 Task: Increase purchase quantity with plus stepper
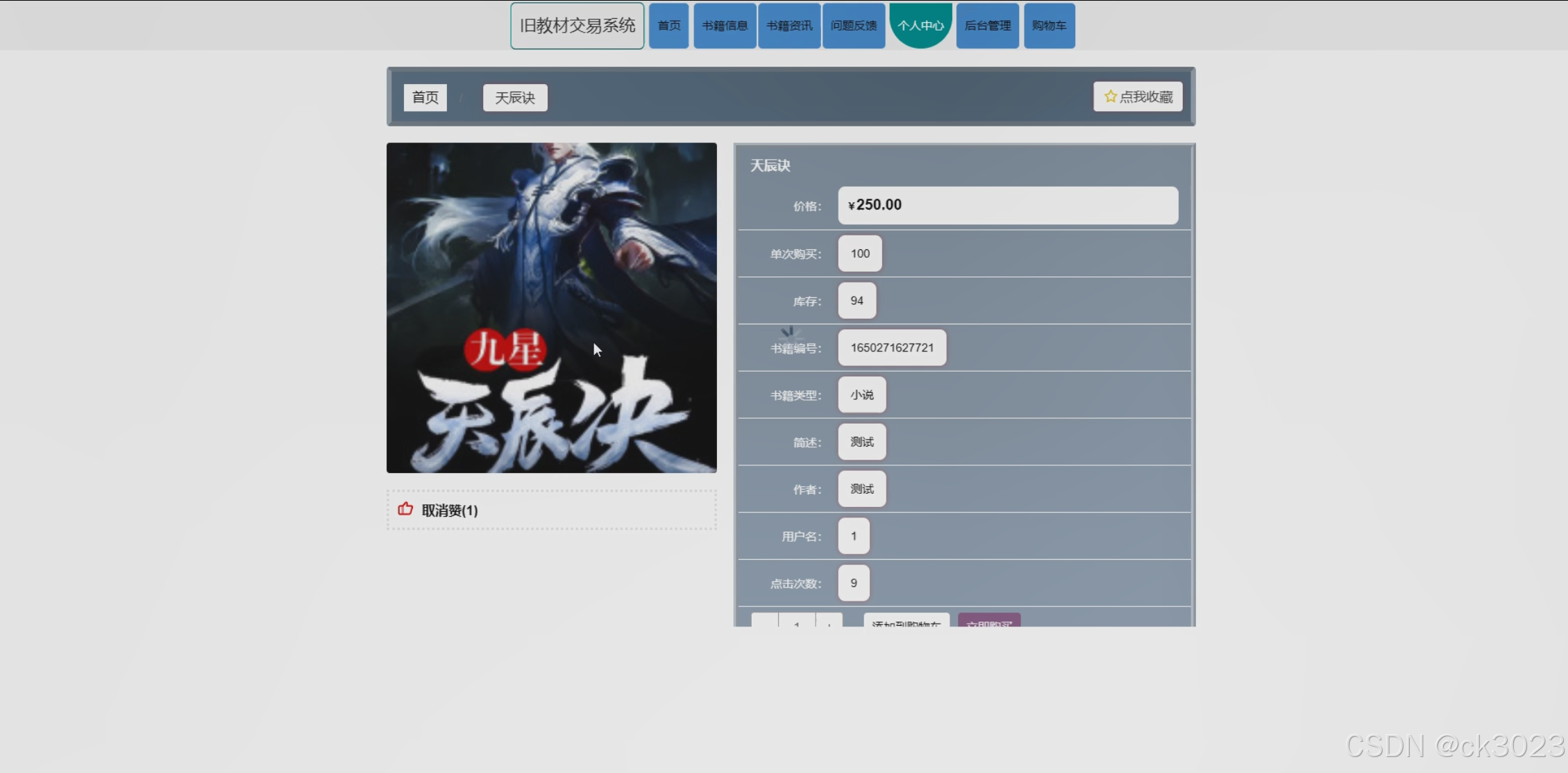(x=829, y=621)
